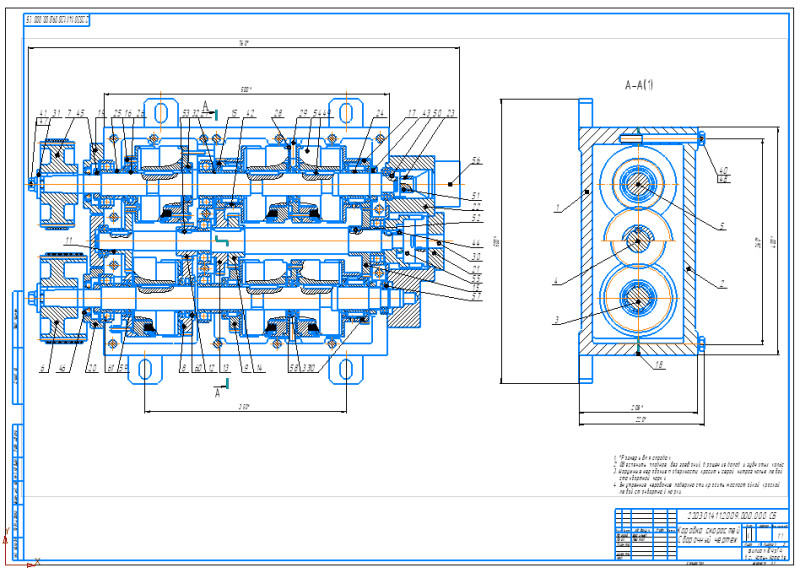This screenshot has height=573, width=800.
Task: Click callout '13' below the main view
Action: [x=224, y=368]
